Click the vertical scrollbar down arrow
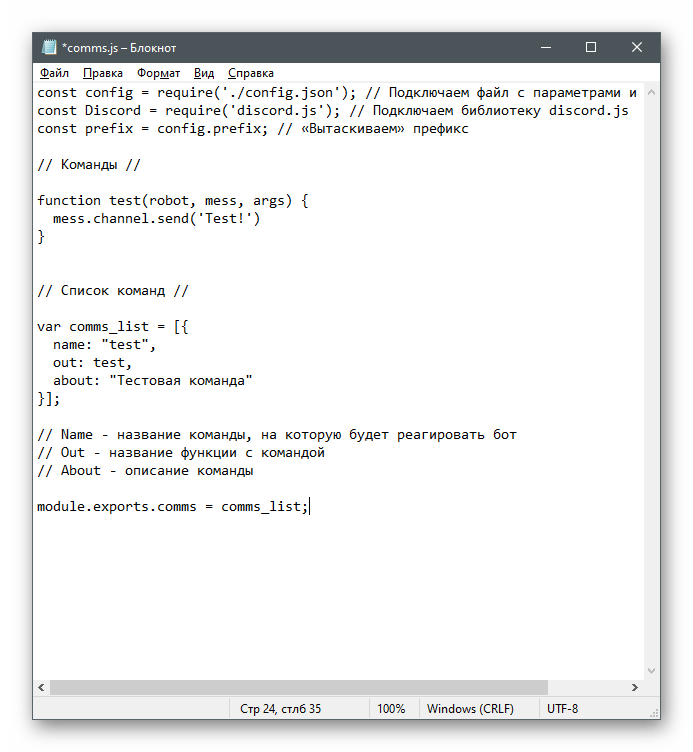 pos(651,671)
